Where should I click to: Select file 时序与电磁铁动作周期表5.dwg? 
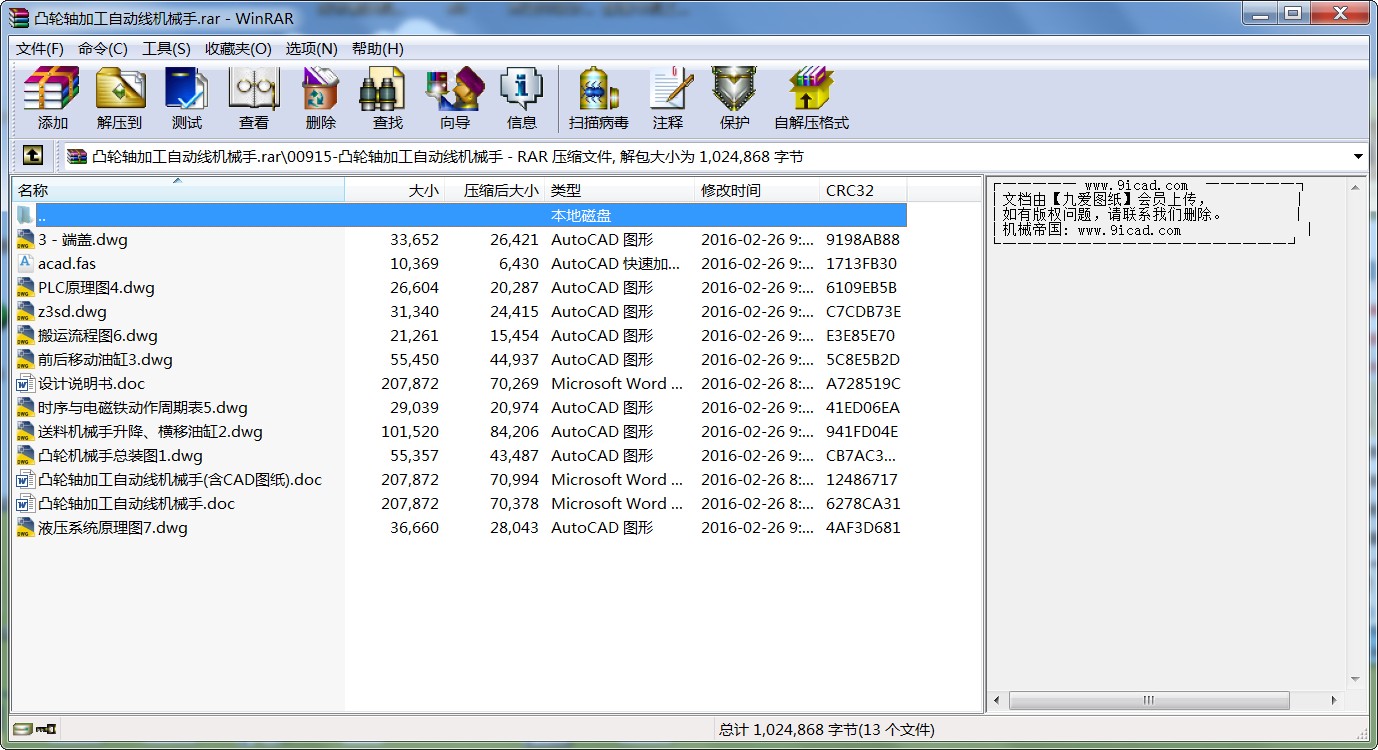pos(142,407)
